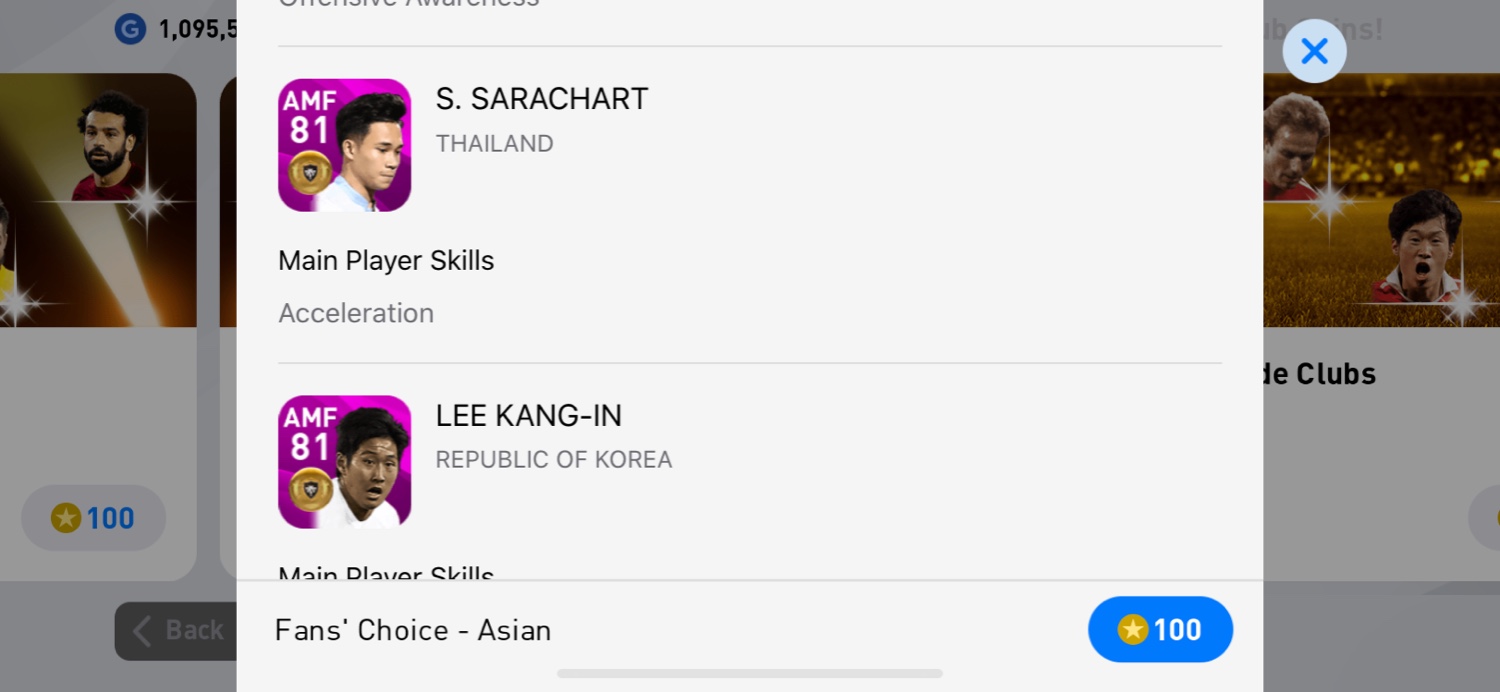The width and height of the screenshot is (1500, 692).
Task: Tap the gray 100 coins pill on left card
Action: tap(94, 518)
